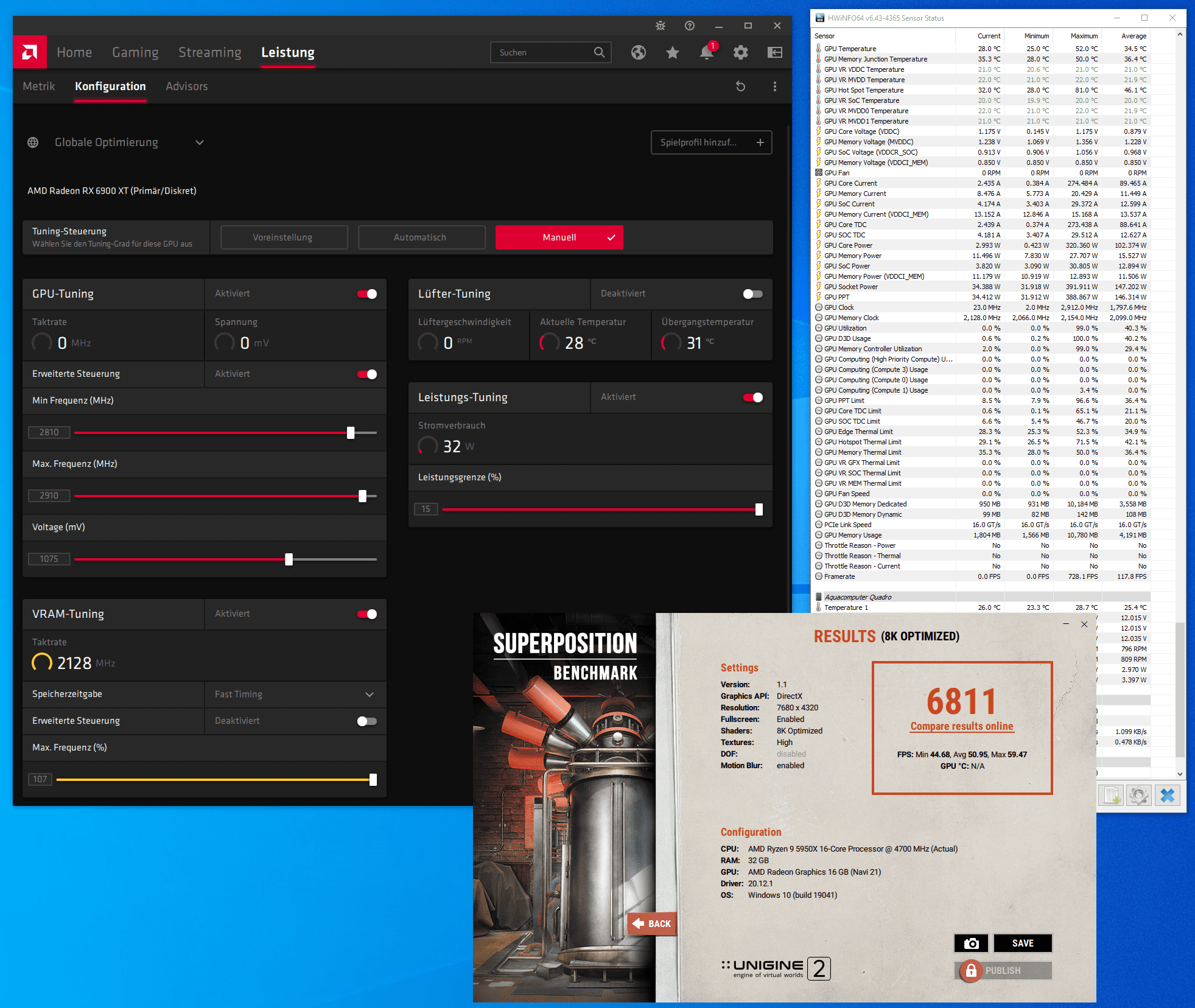This screenshot has width=1195, height=1008.
Task: Open the Gaming tab
Action: pyautogui.click(x=135, y=52)
